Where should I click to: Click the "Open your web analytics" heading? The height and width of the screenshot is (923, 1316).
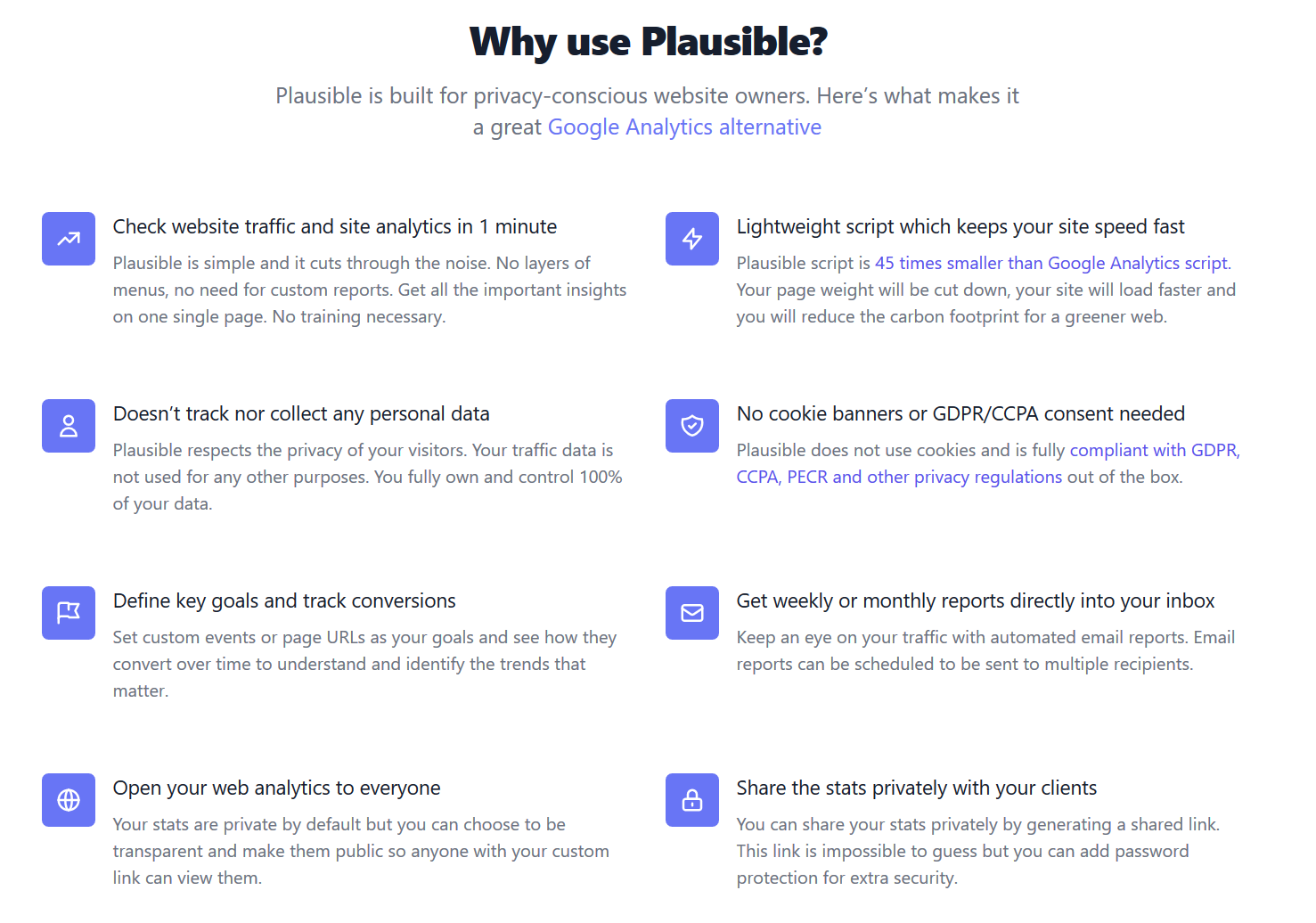[x=276, y=788]
